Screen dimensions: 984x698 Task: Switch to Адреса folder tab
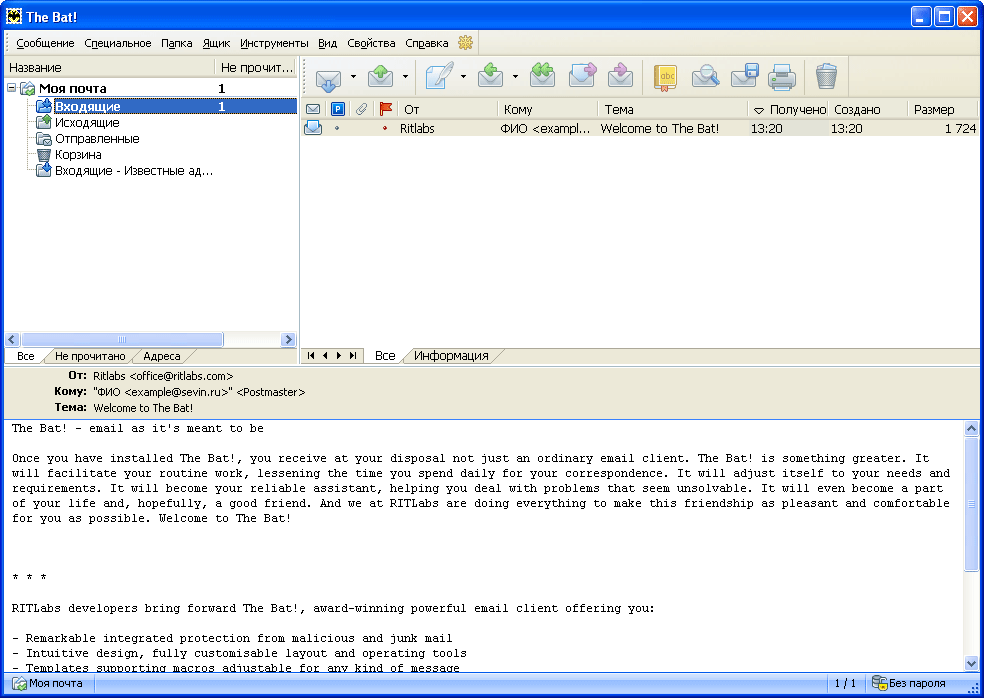click(162, 356)
